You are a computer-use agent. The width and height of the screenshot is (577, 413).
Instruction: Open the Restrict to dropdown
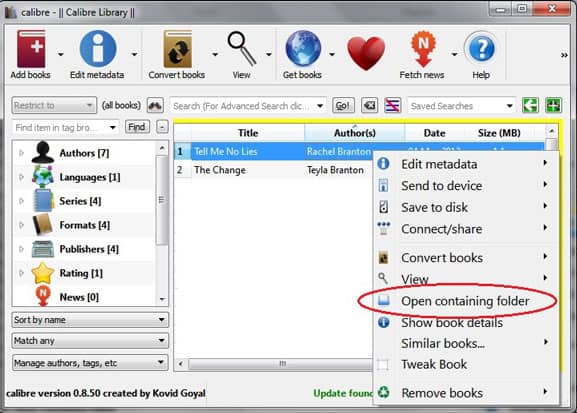click(x=54, y=106)
